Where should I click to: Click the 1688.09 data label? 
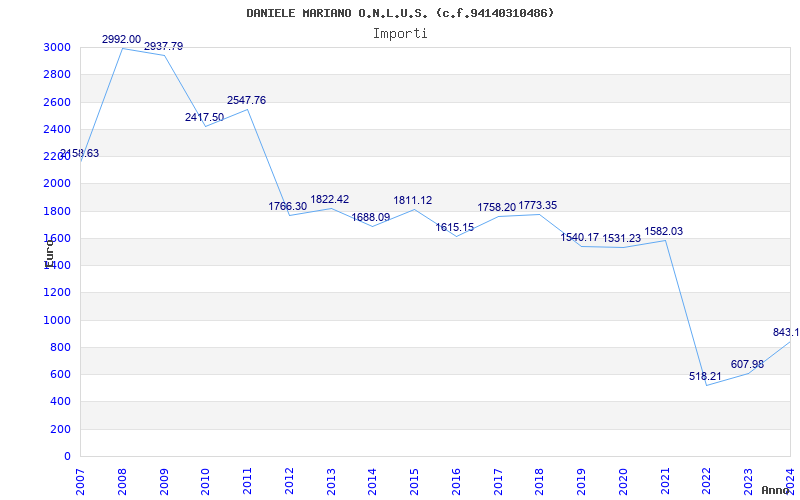(x=371, y=217)
